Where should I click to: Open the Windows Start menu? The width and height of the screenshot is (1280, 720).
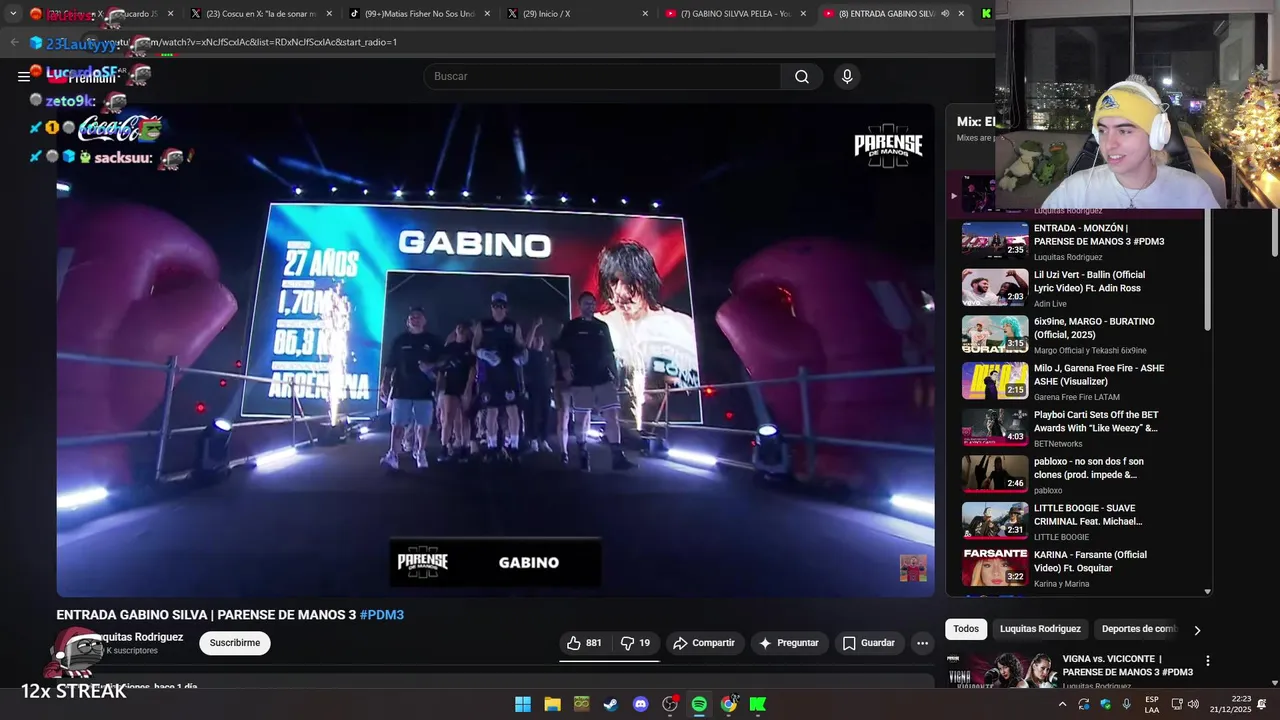coord(523,704)
